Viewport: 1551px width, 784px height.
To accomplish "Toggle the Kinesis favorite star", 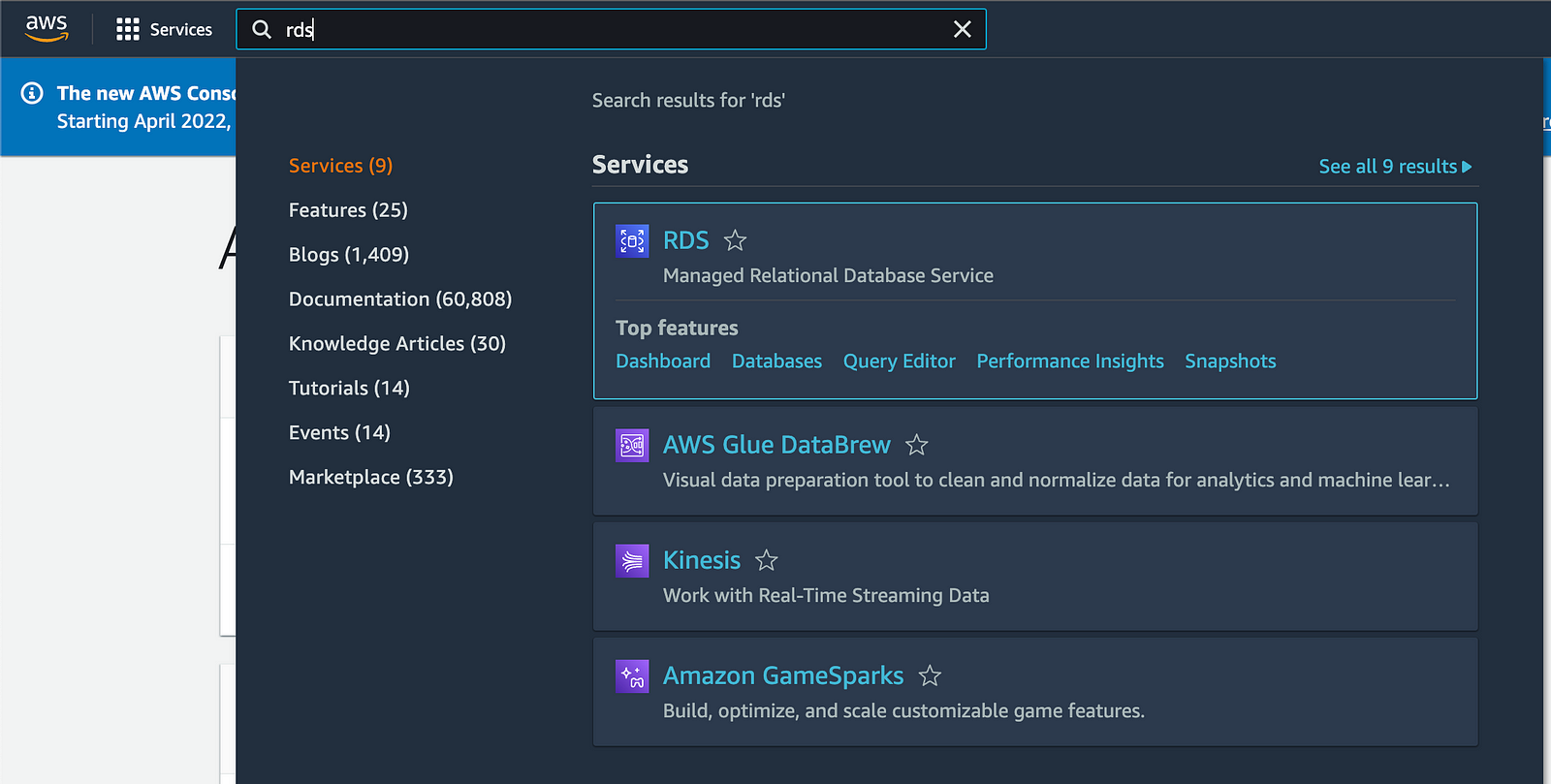I will (x=767, y=560).
